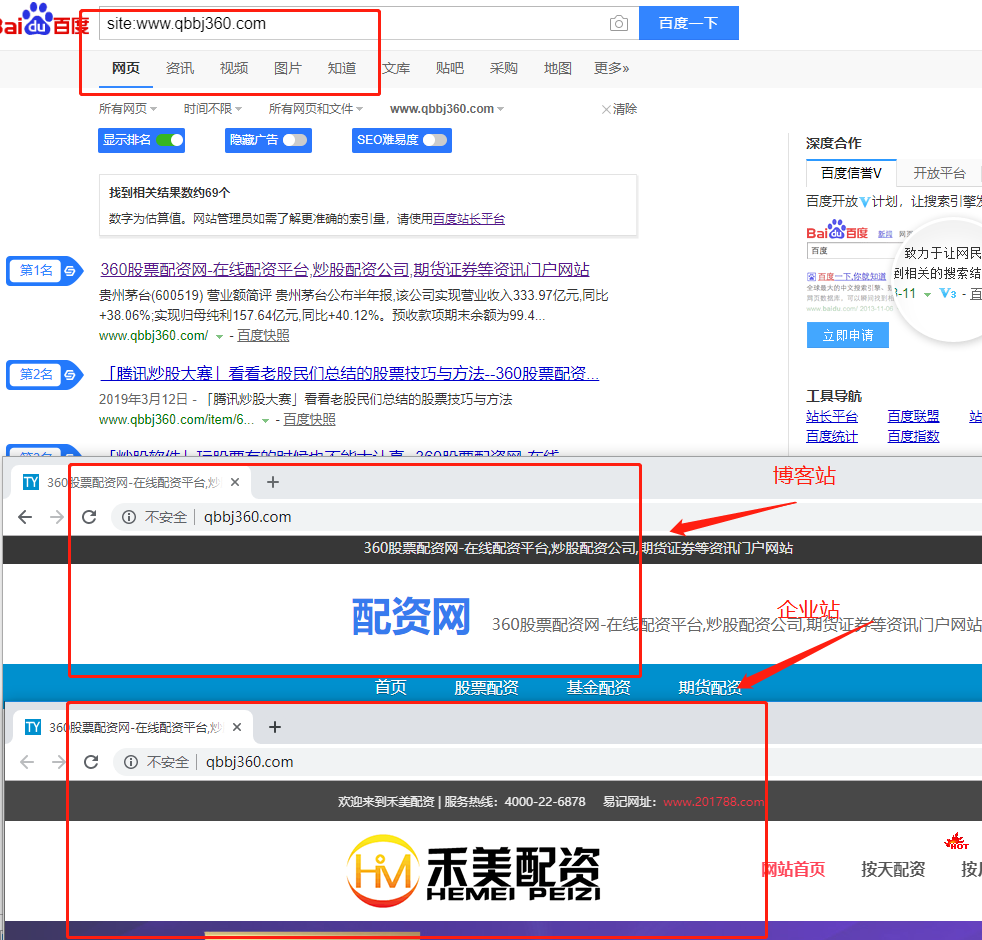
Task: Select the 视频 search tab
Action: click(x=234, y=68)
